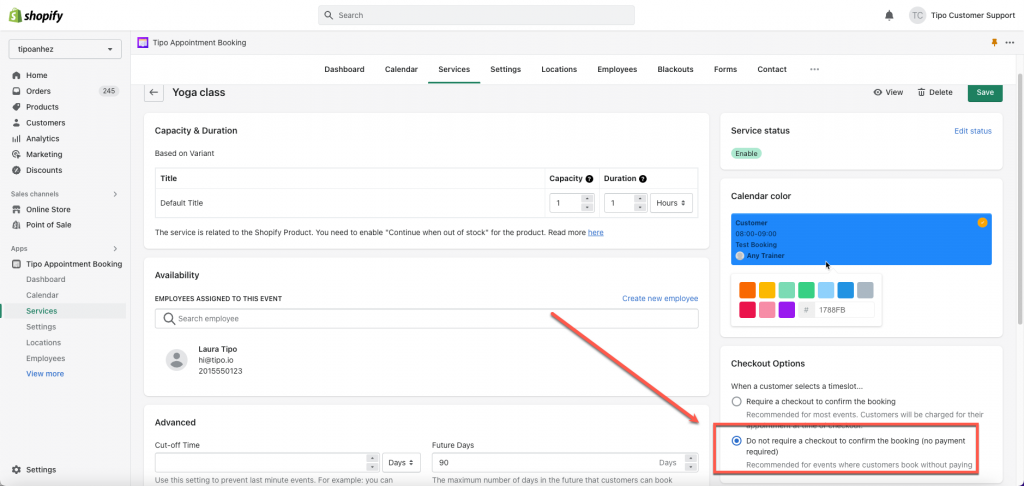Expand the Sales channels section
Viewport: 1024px width, 486px height.
coord(115,194)
